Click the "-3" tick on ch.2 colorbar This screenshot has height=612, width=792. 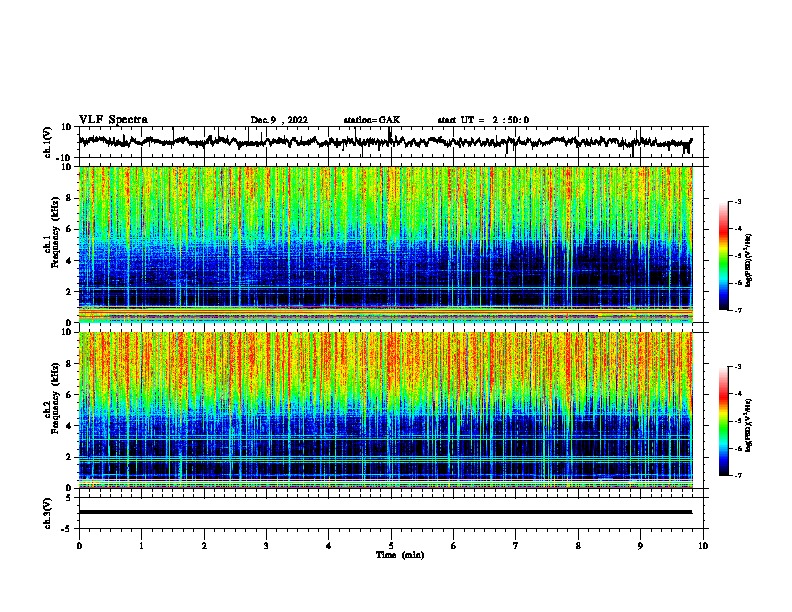(738, 367)
